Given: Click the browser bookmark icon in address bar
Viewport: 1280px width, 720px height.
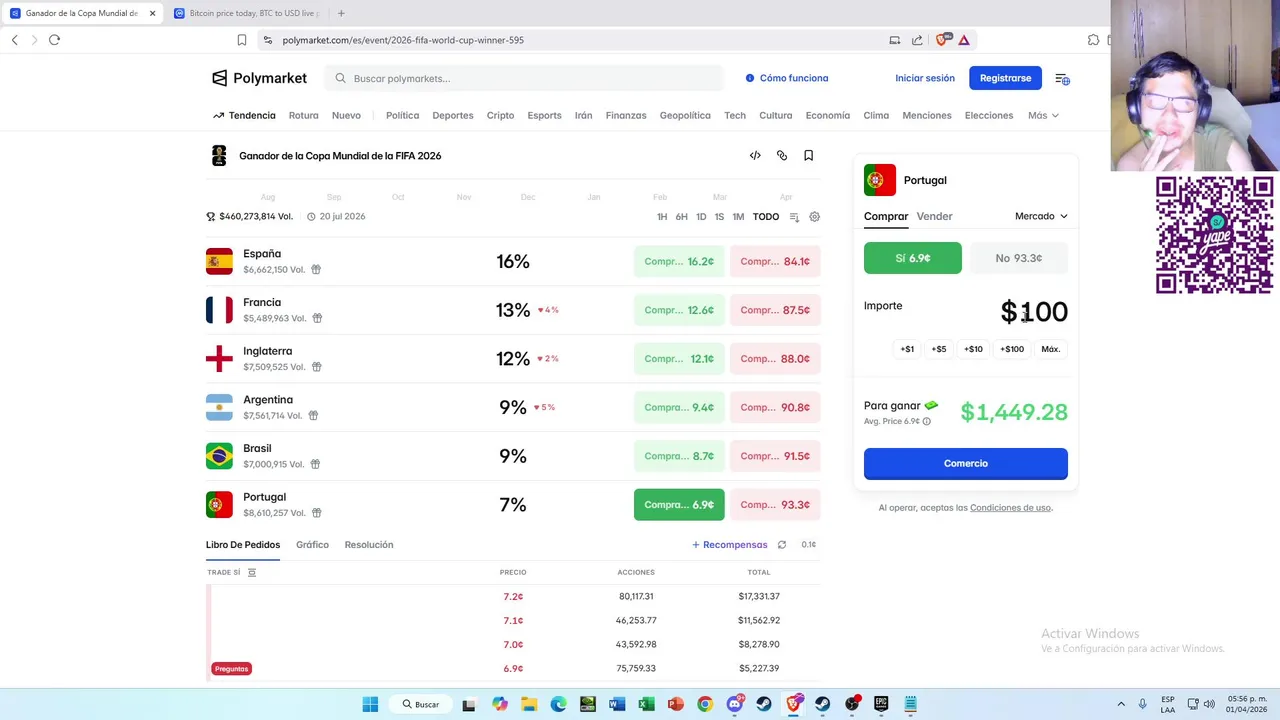Looking at the screenshot, I should click(241, 40).
